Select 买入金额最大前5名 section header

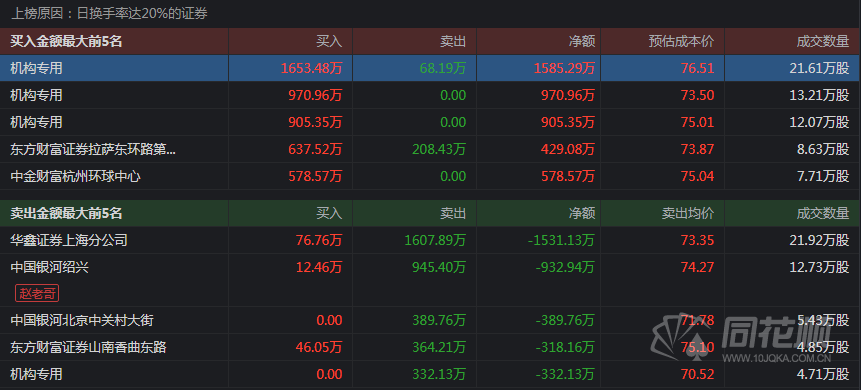click(x=66, y=41)
